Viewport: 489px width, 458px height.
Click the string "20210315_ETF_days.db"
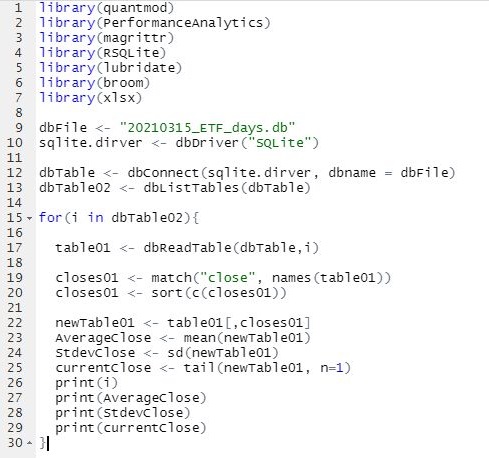(x=207, y=128)
